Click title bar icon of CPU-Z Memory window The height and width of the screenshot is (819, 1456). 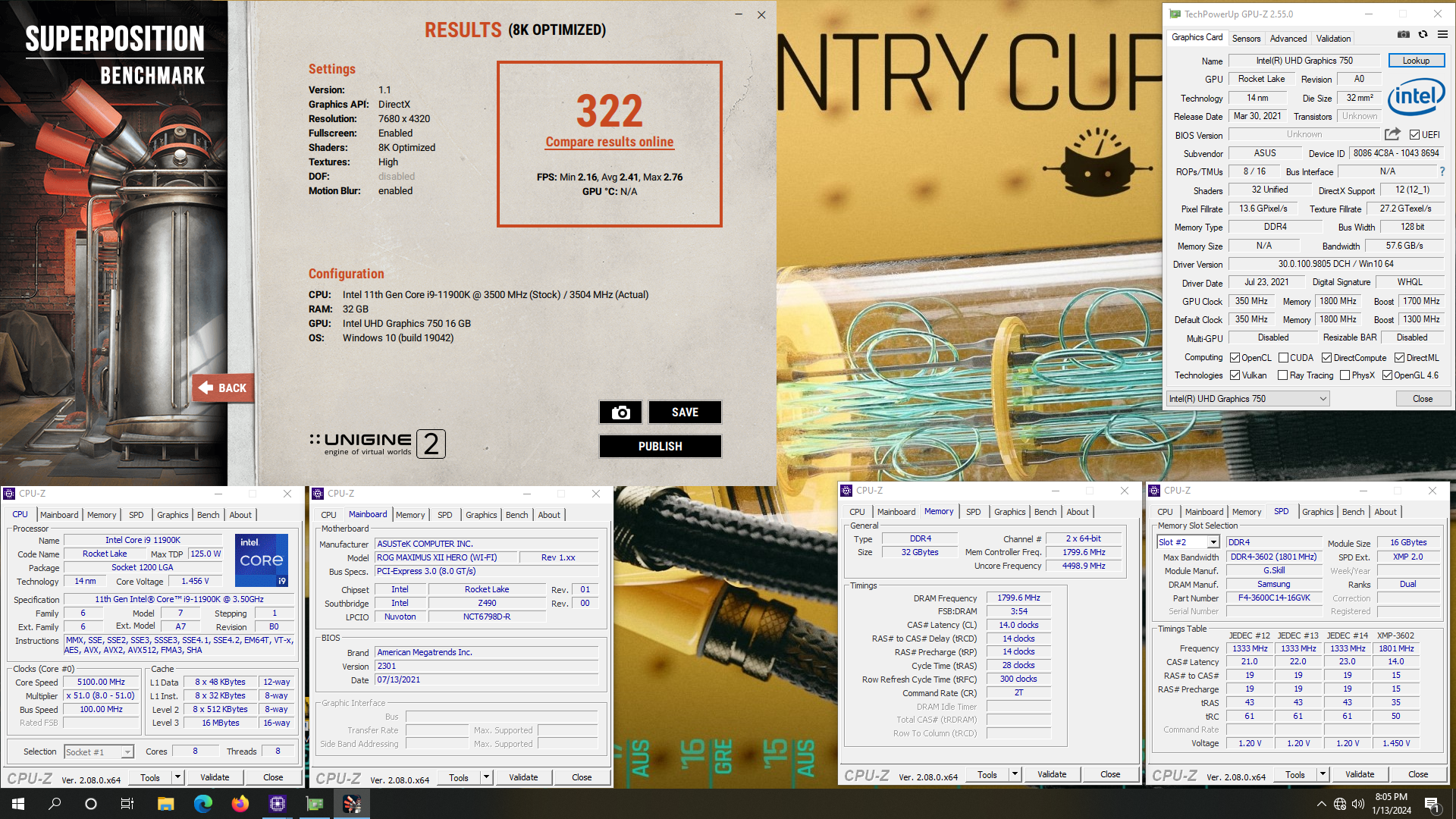tap(846, 491)
